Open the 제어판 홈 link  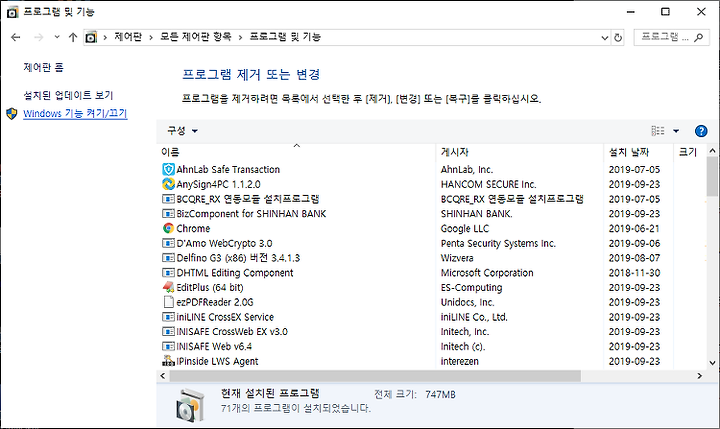pos(44,68)
